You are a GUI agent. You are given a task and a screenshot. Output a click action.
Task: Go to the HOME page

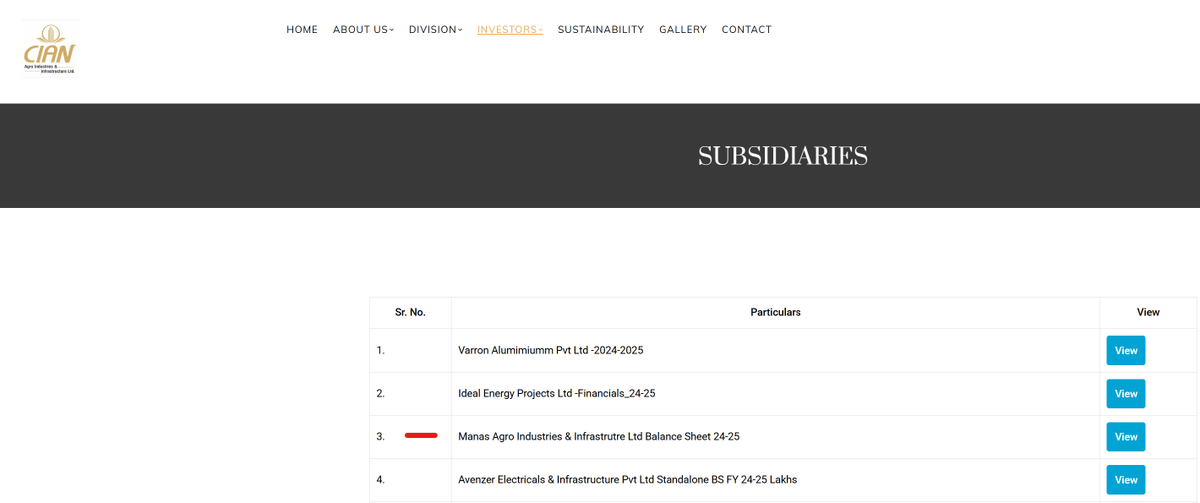302,30
